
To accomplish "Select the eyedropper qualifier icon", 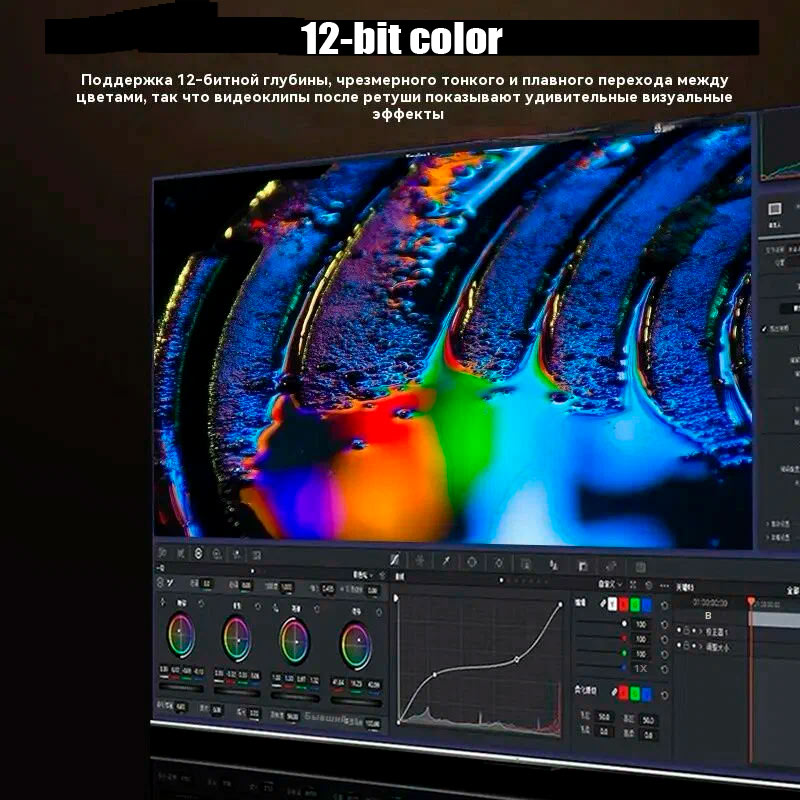I will click(446, 562).
